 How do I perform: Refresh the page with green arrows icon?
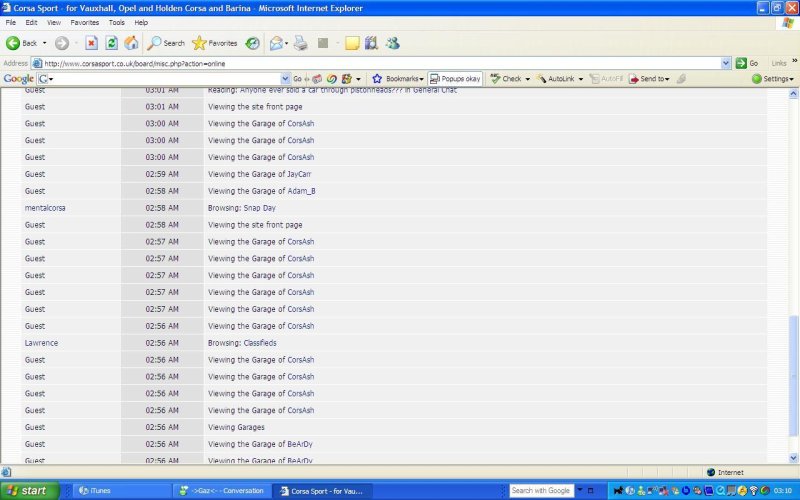pyautogui.click(x=111, y=43)
